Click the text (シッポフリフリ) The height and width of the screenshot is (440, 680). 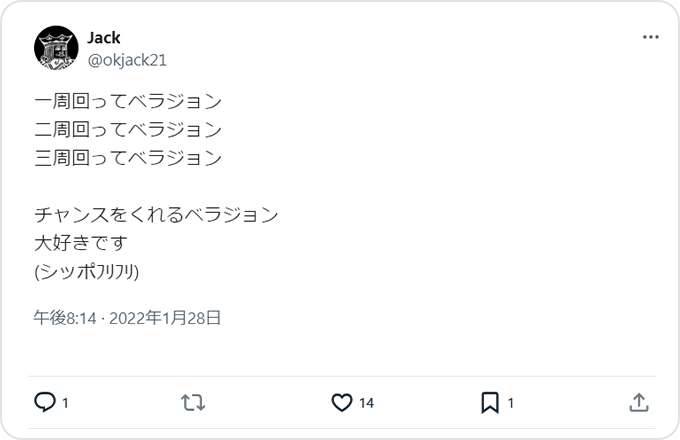click(x=86, y=271)
